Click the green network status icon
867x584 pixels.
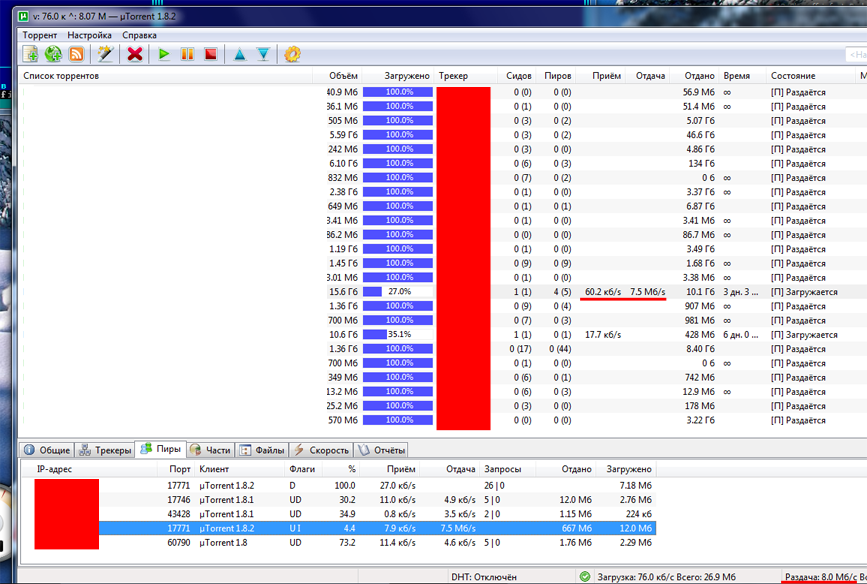(x=584, y=577)
